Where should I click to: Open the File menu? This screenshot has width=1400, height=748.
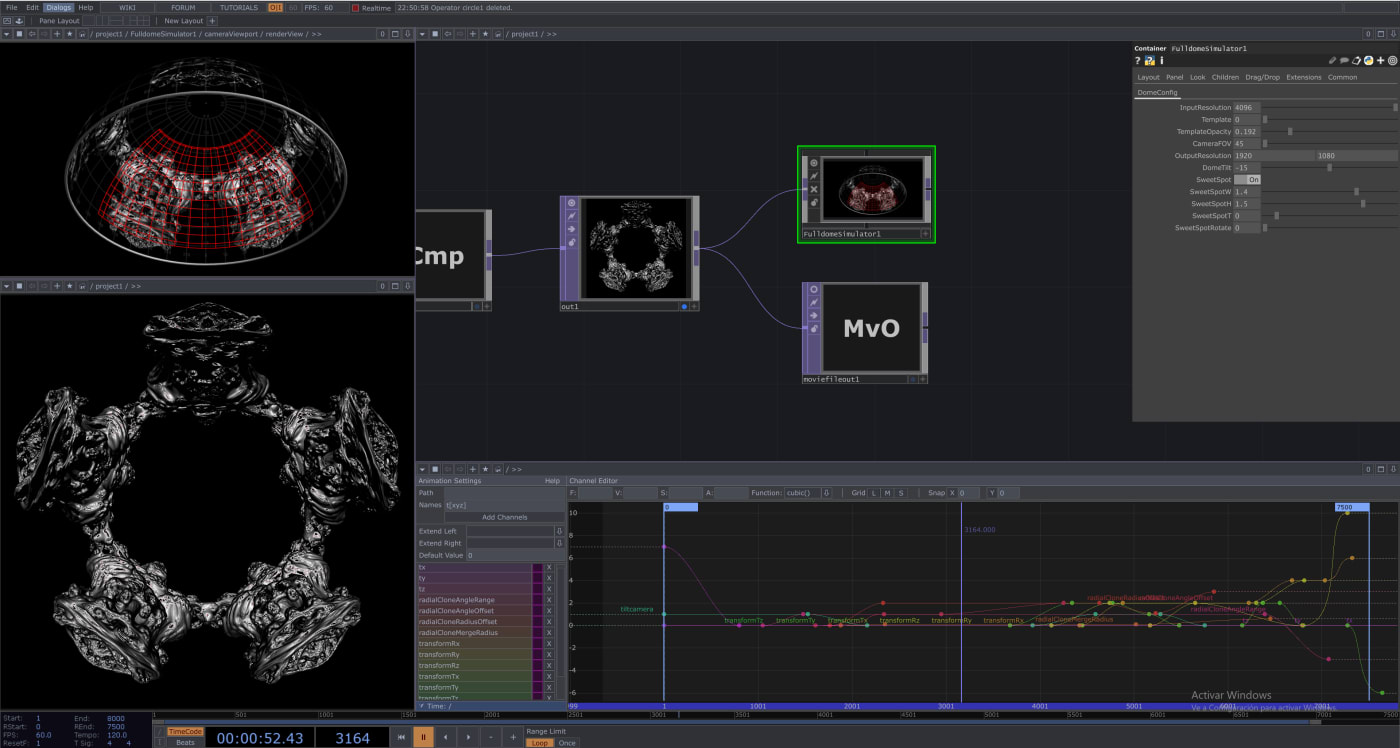tap(12, 7)
